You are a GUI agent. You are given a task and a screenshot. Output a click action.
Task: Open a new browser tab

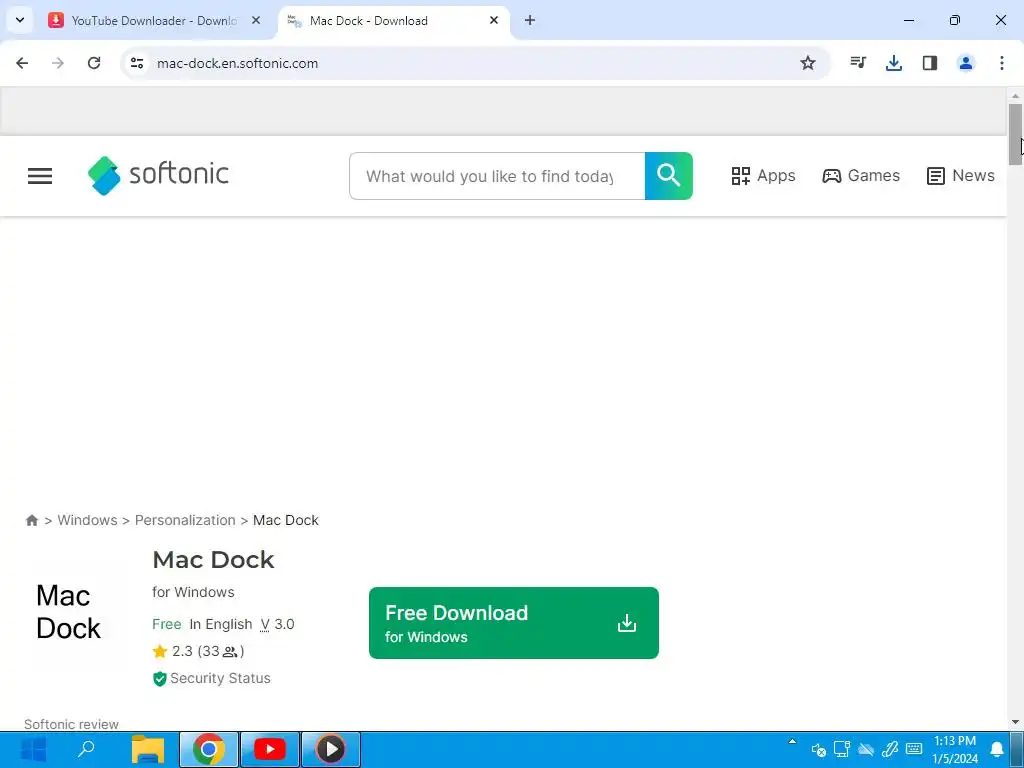[x=530, y=20]
